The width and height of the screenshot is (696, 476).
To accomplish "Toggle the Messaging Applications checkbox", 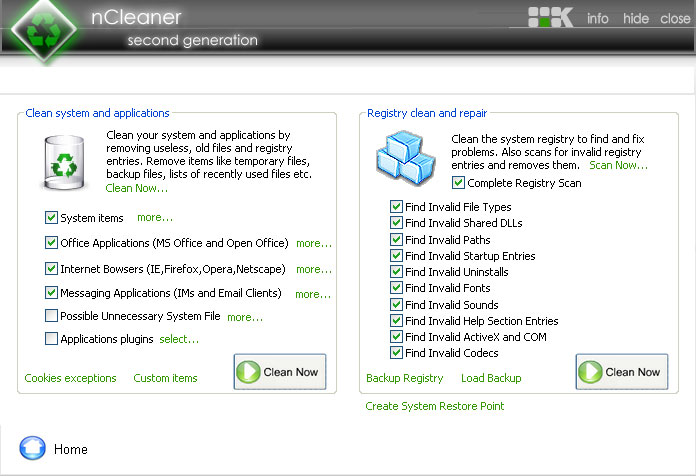I will point(51,292).
